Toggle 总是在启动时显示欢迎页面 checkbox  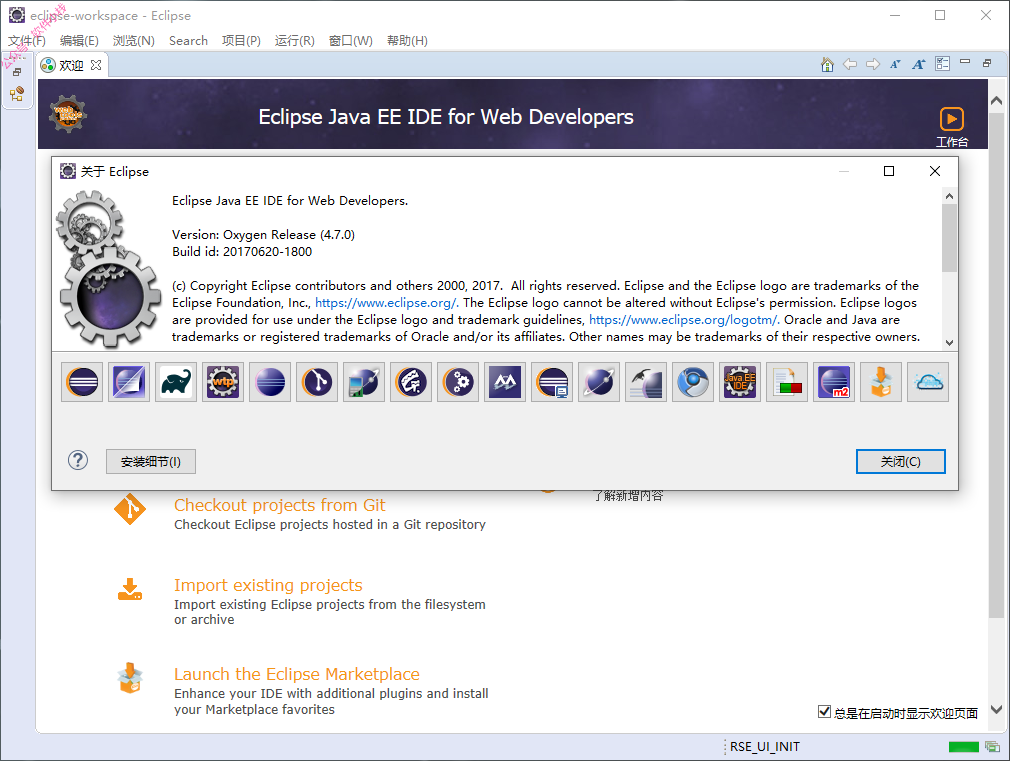pos(824,711)
